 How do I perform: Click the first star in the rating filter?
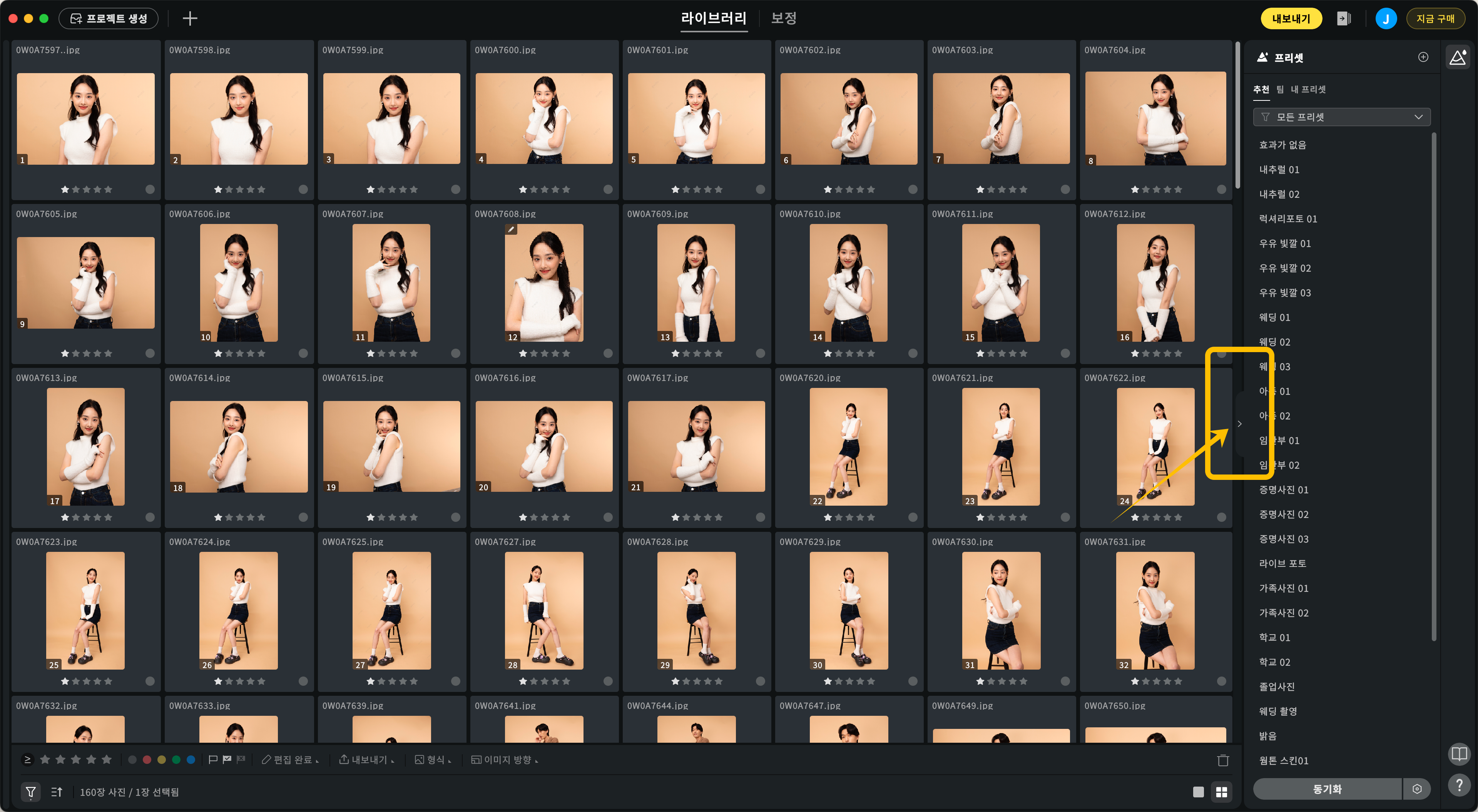click(45, 759)
